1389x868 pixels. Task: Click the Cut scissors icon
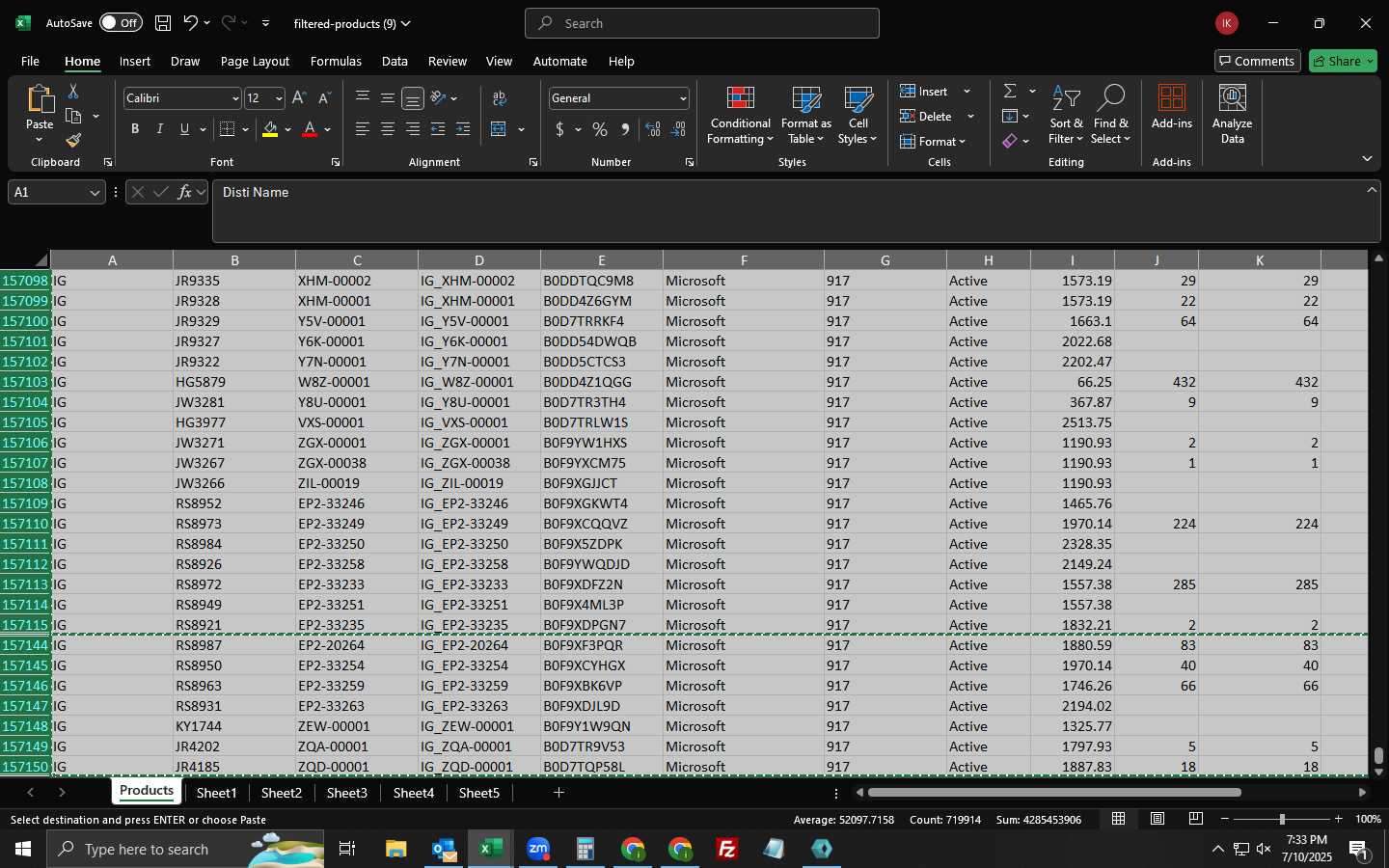[x=73, y=91]
